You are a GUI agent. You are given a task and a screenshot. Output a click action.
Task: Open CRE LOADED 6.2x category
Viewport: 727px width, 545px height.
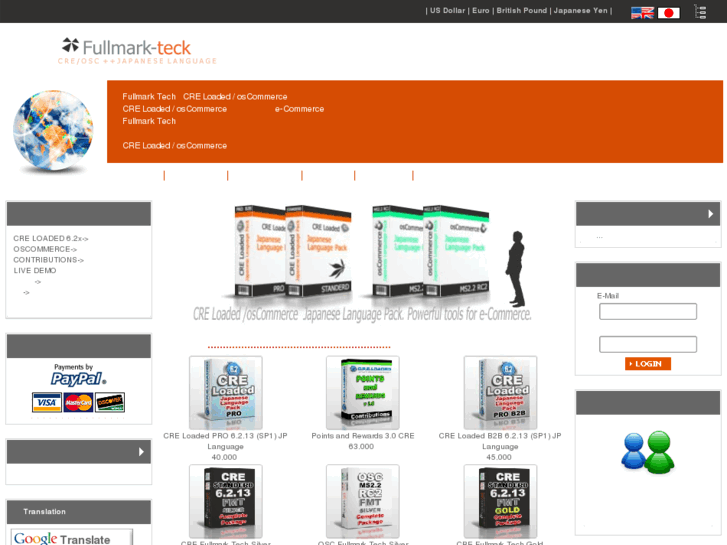click(x=51, y=238)
